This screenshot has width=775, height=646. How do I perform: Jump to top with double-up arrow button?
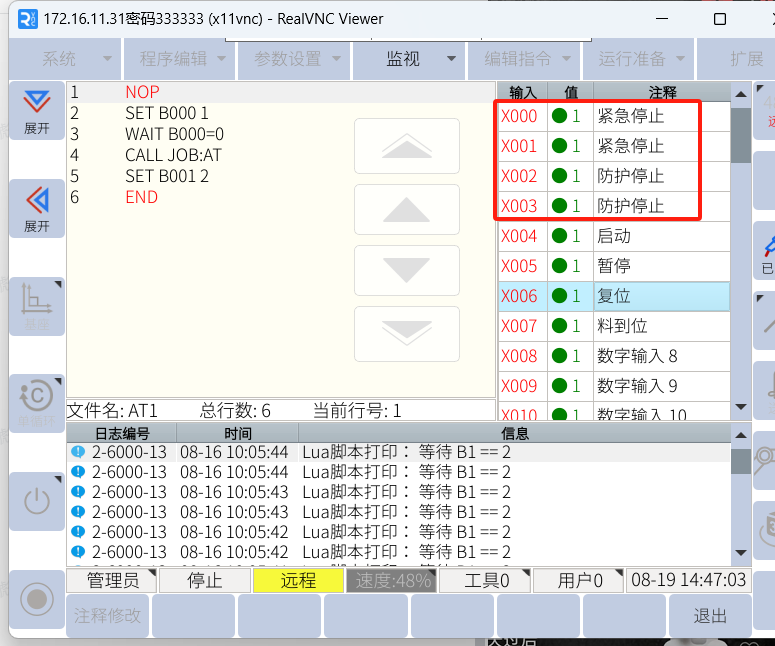406,147
